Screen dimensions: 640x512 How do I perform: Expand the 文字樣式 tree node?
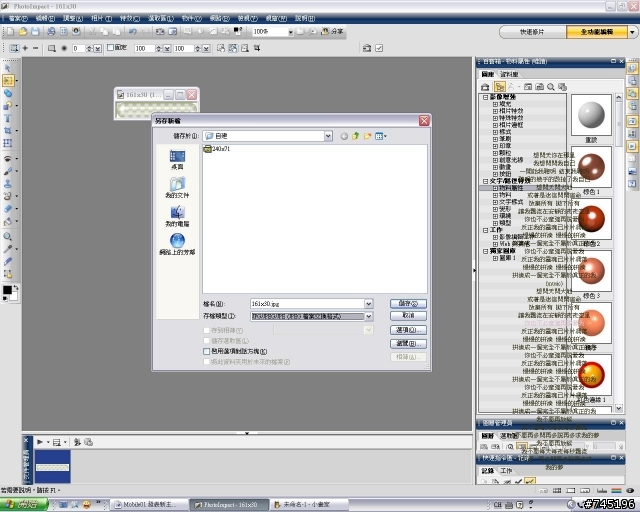pyautogui.click(x=495, y=202)
